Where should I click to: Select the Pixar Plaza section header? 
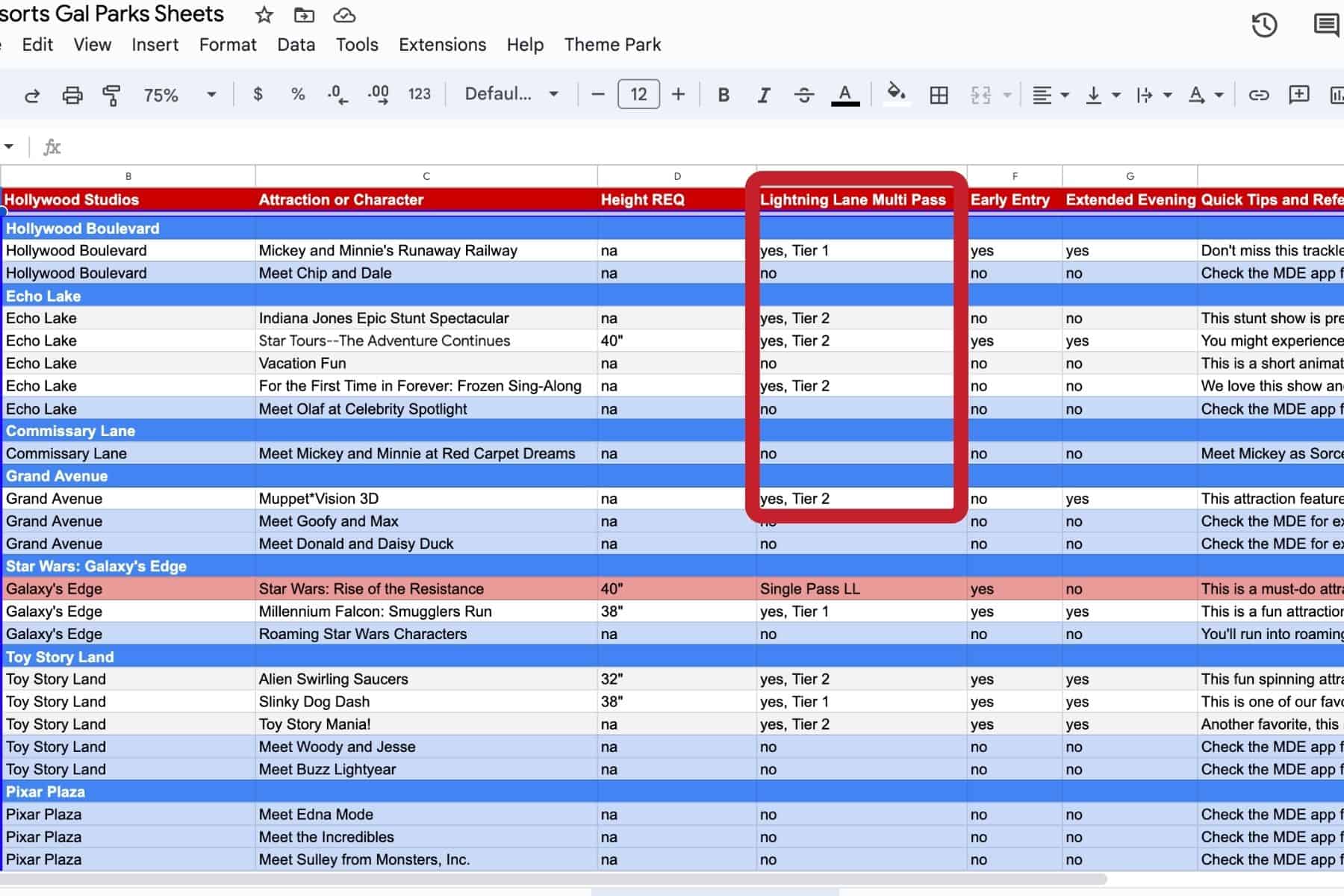coord(128,791)
